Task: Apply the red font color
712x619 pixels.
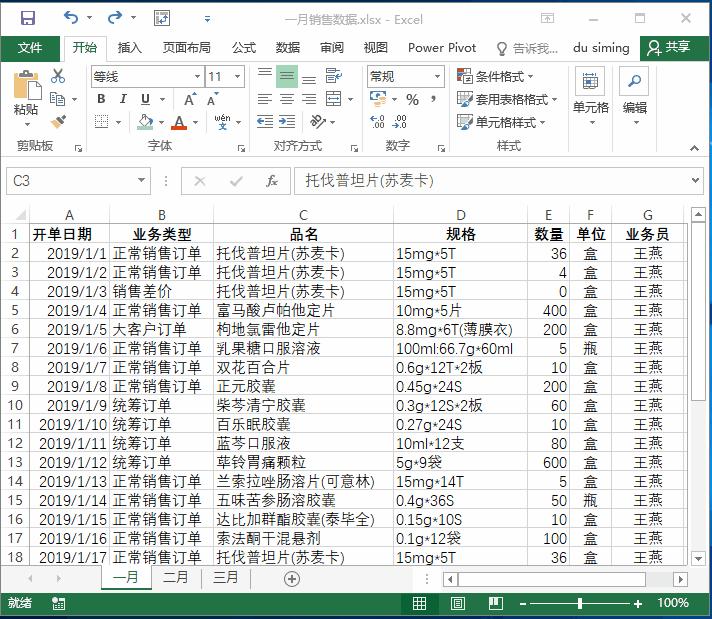Action: [x=179, y=122]
